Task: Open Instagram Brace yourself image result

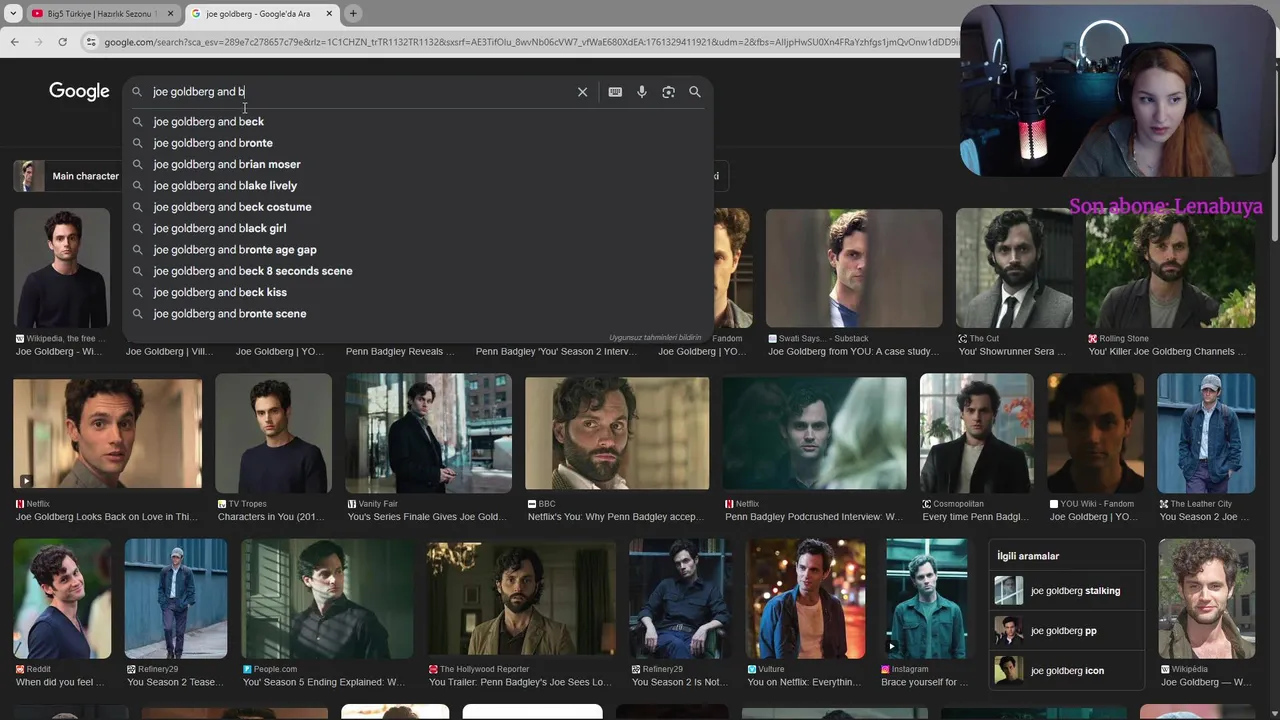Action: pos(926,599)
